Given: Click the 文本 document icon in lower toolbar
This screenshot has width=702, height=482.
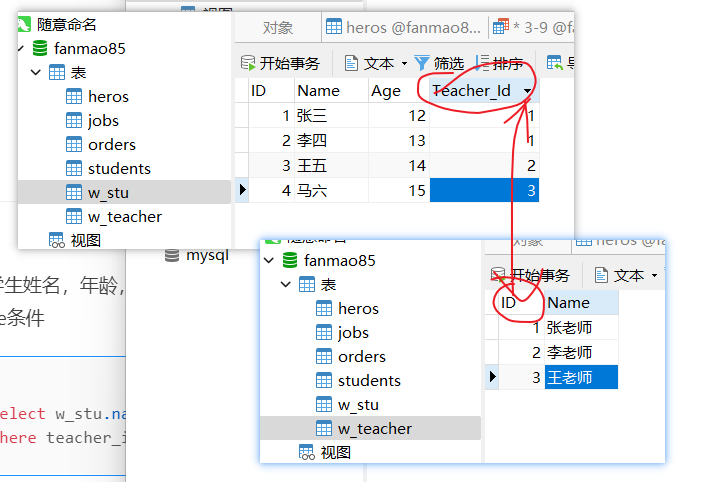Looking at the screenshot, I should tap(601, 275).
